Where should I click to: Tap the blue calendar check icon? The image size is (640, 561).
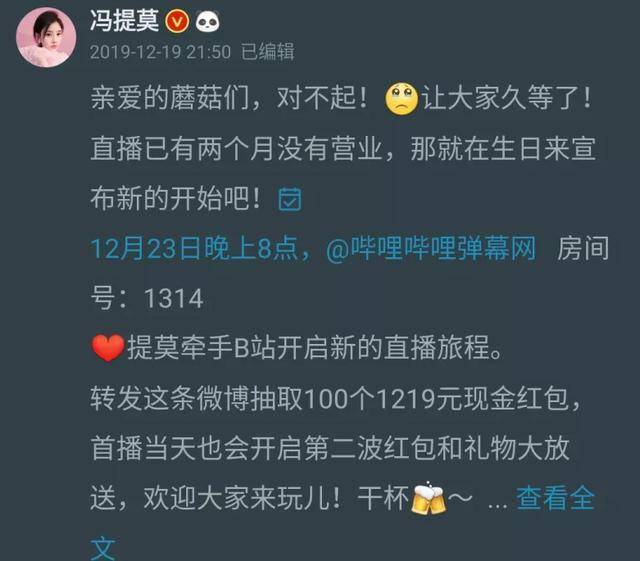click(290, 199)
